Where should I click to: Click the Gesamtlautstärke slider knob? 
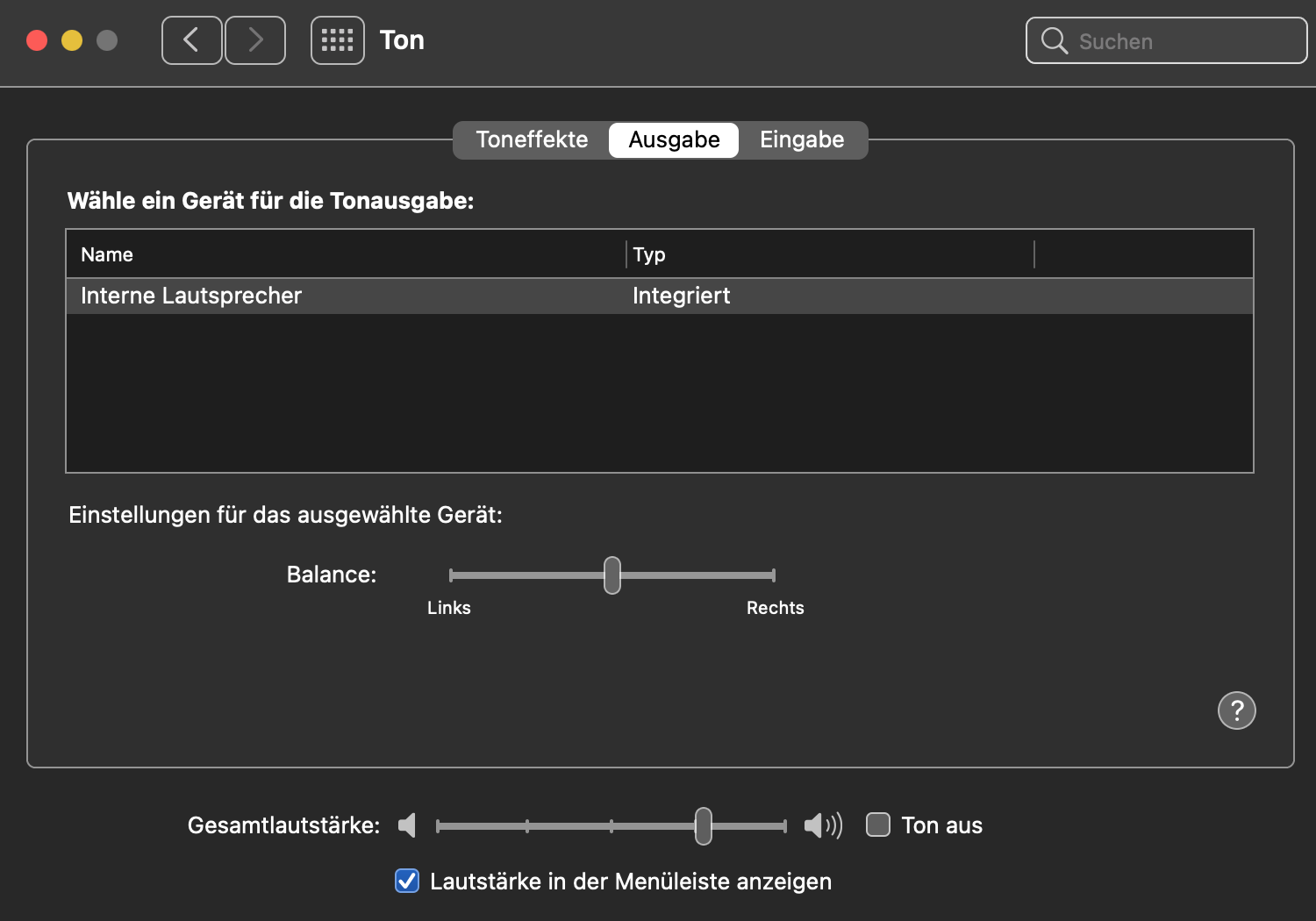(704, 826)
